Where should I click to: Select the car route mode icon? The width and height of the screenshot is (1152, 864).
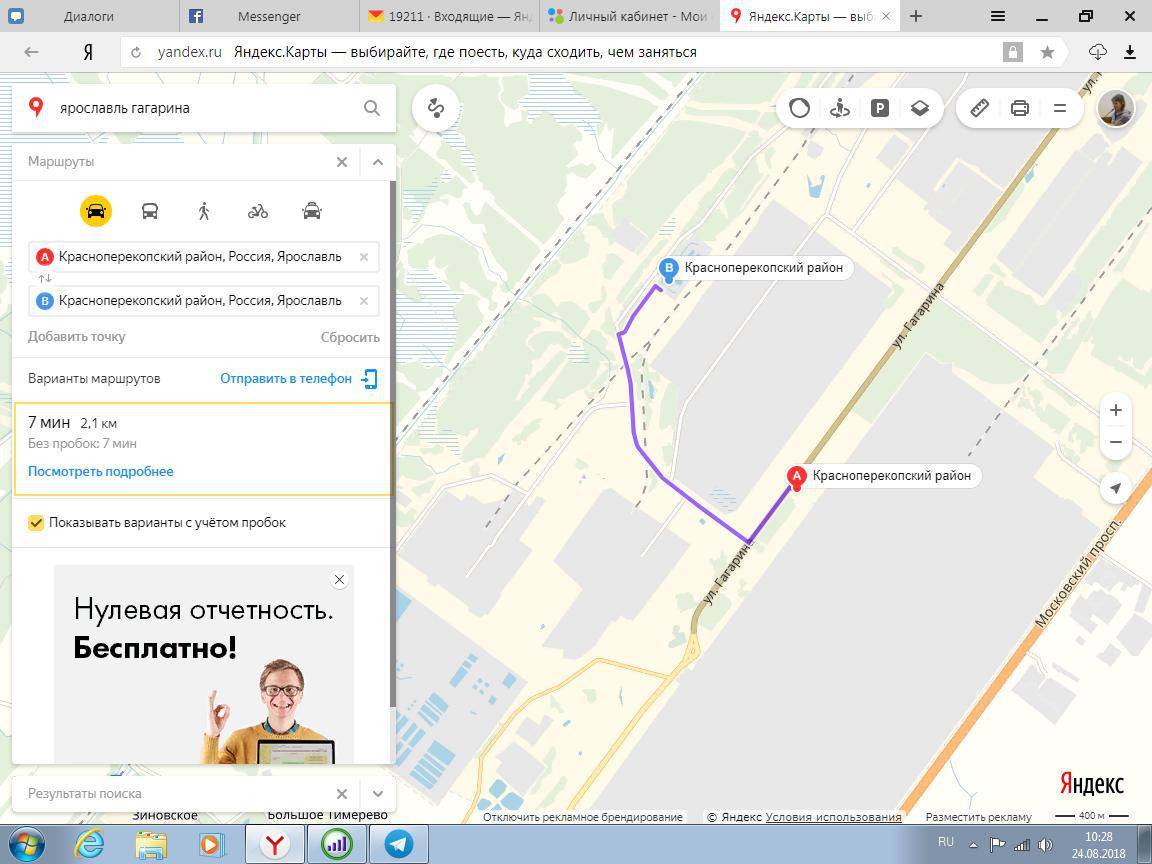pyautogui.click(x=96, y=212)
